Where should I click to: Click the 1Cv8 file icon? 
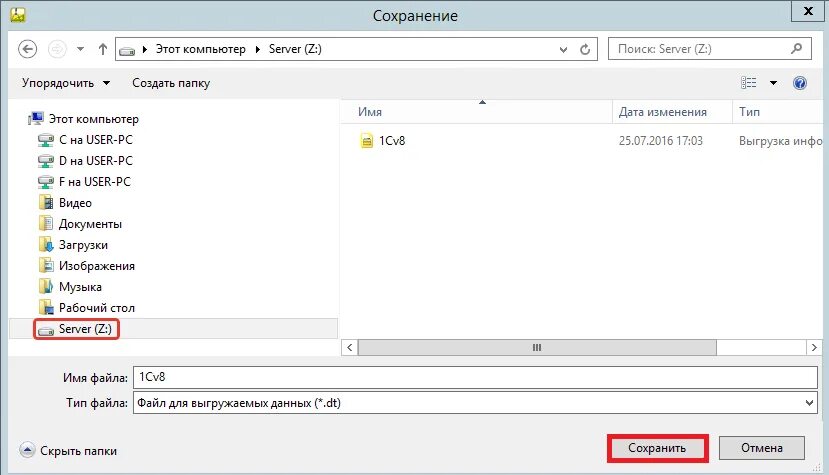pos(366,141)
